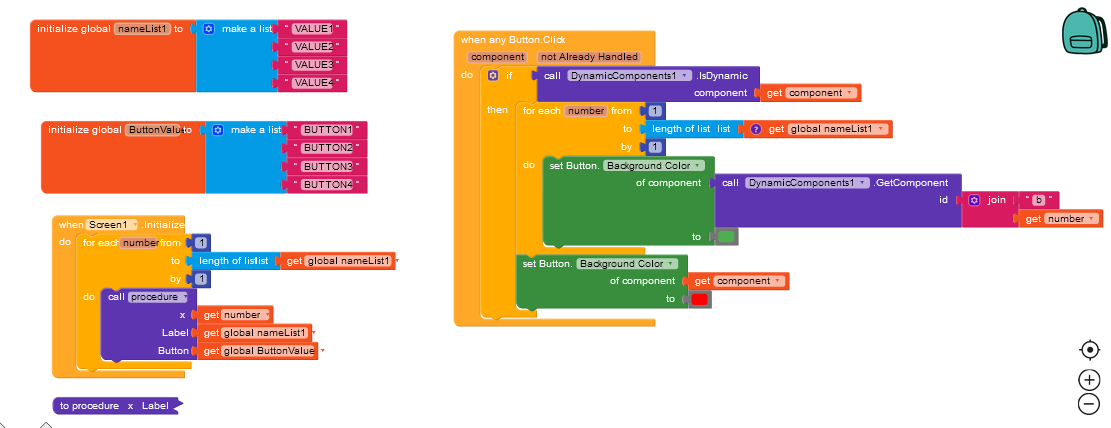Viewport: 1111px width, 428px height.
Task: Zoom out with the minus icon
Action: [1089, 403]
